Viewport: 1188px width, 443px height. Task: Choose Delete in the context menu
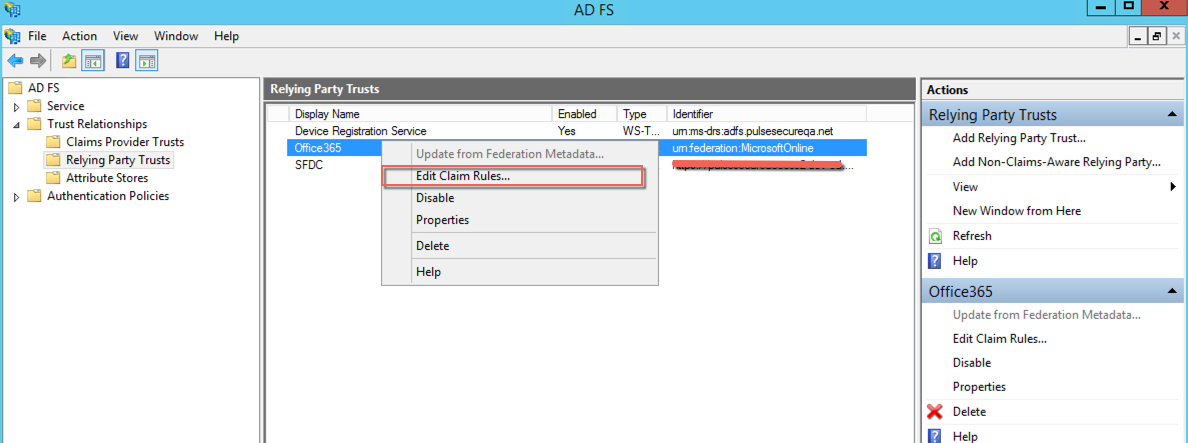click(519, 246)
